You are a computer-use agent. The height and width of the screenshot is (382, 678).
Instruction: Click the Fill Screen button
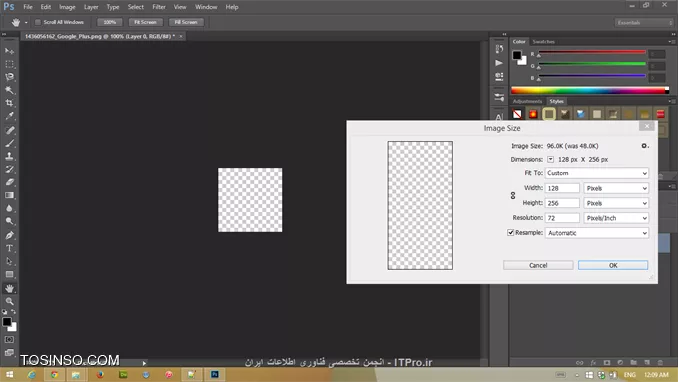tap(186, 22)
